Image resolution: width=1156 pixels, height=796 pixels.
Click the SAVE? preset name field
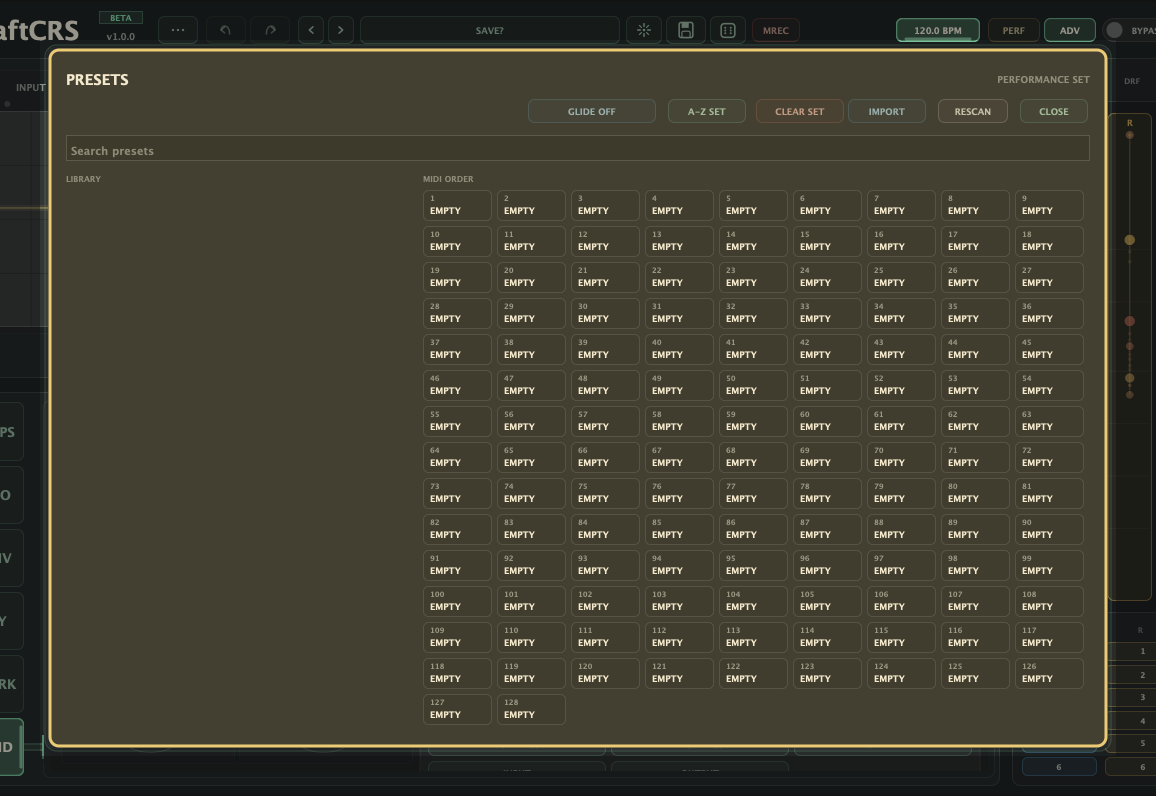tap(490, 30)
